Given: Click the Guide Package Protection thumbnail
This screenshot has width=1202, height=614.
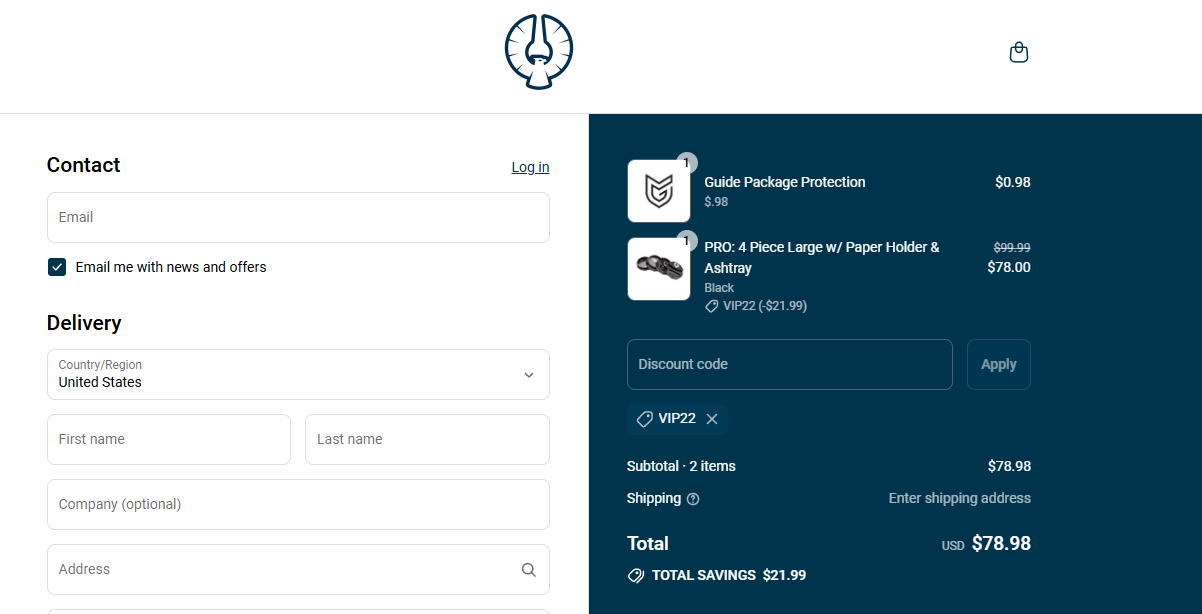Looking at the screenshot, I should coord(658,191).
